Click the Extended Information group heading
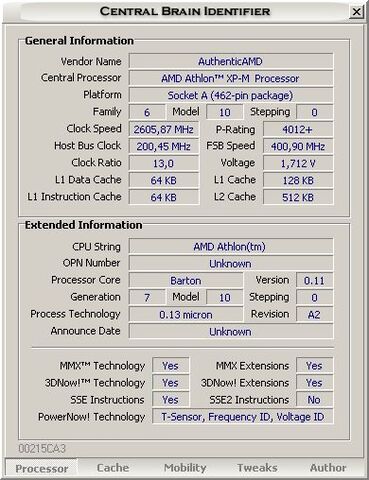This screenshot has height=480, width=369. tap(84, 225)
